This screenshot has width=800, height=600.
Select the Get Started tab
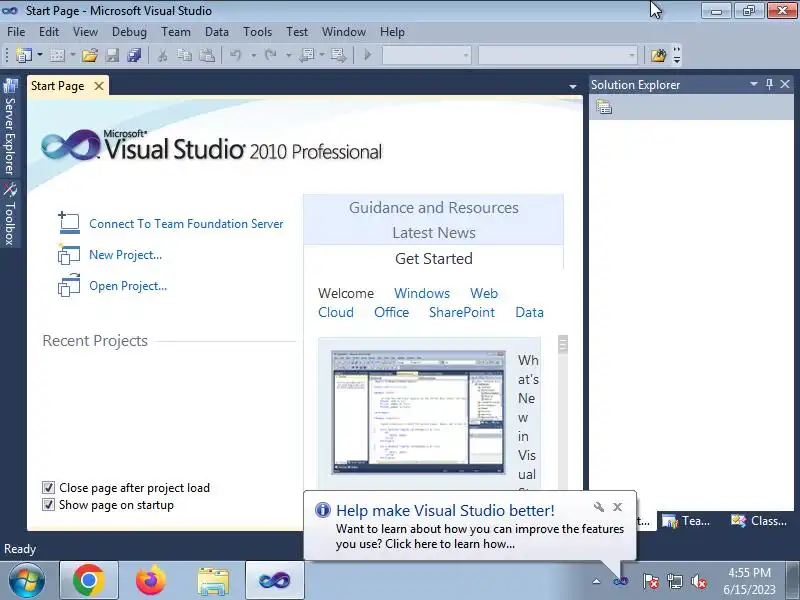click(434, 259)
